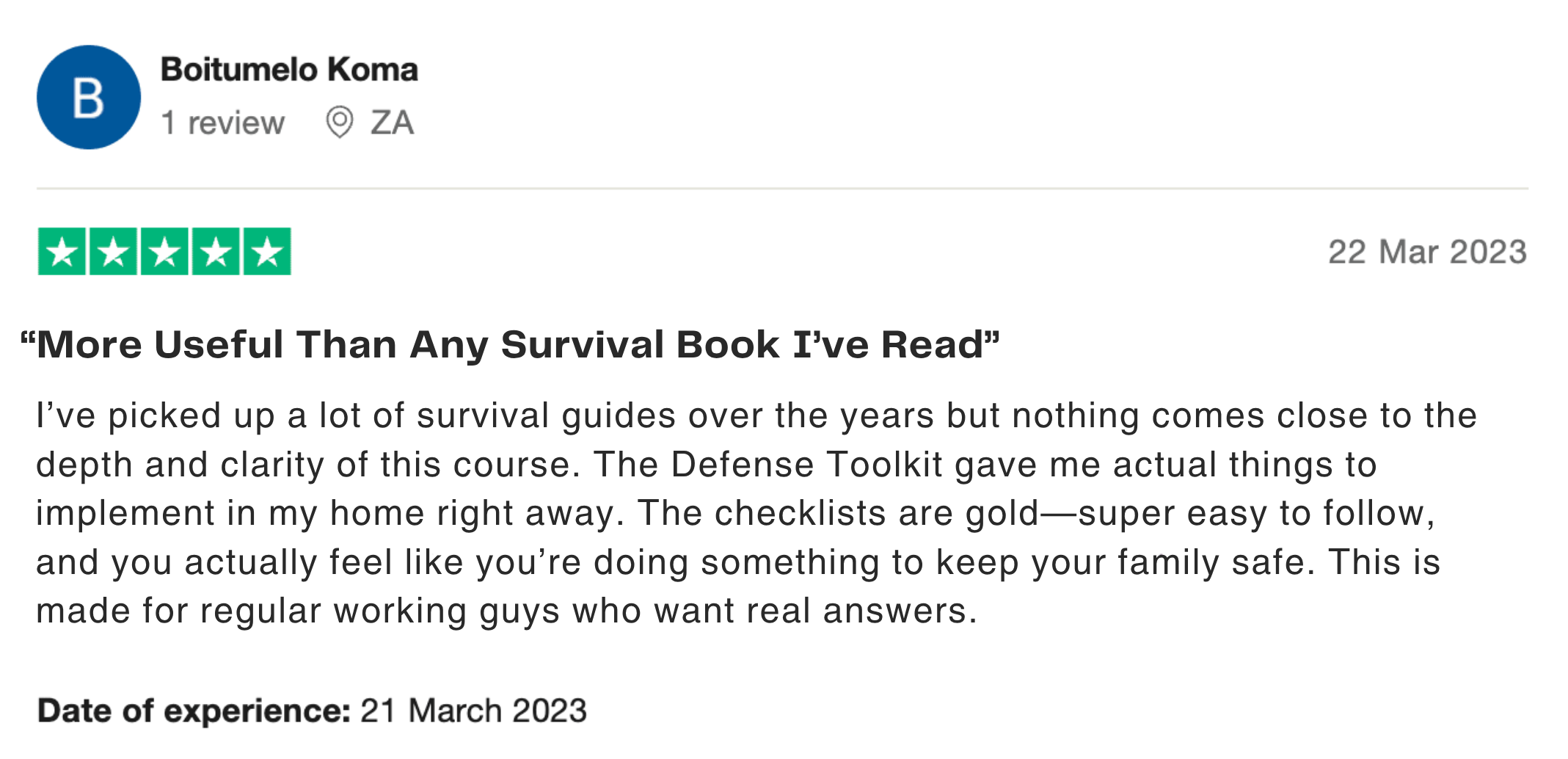Click the experience date 21 March 2023
The width and height of the screenshot is (1568, 759).
point(473,711)
